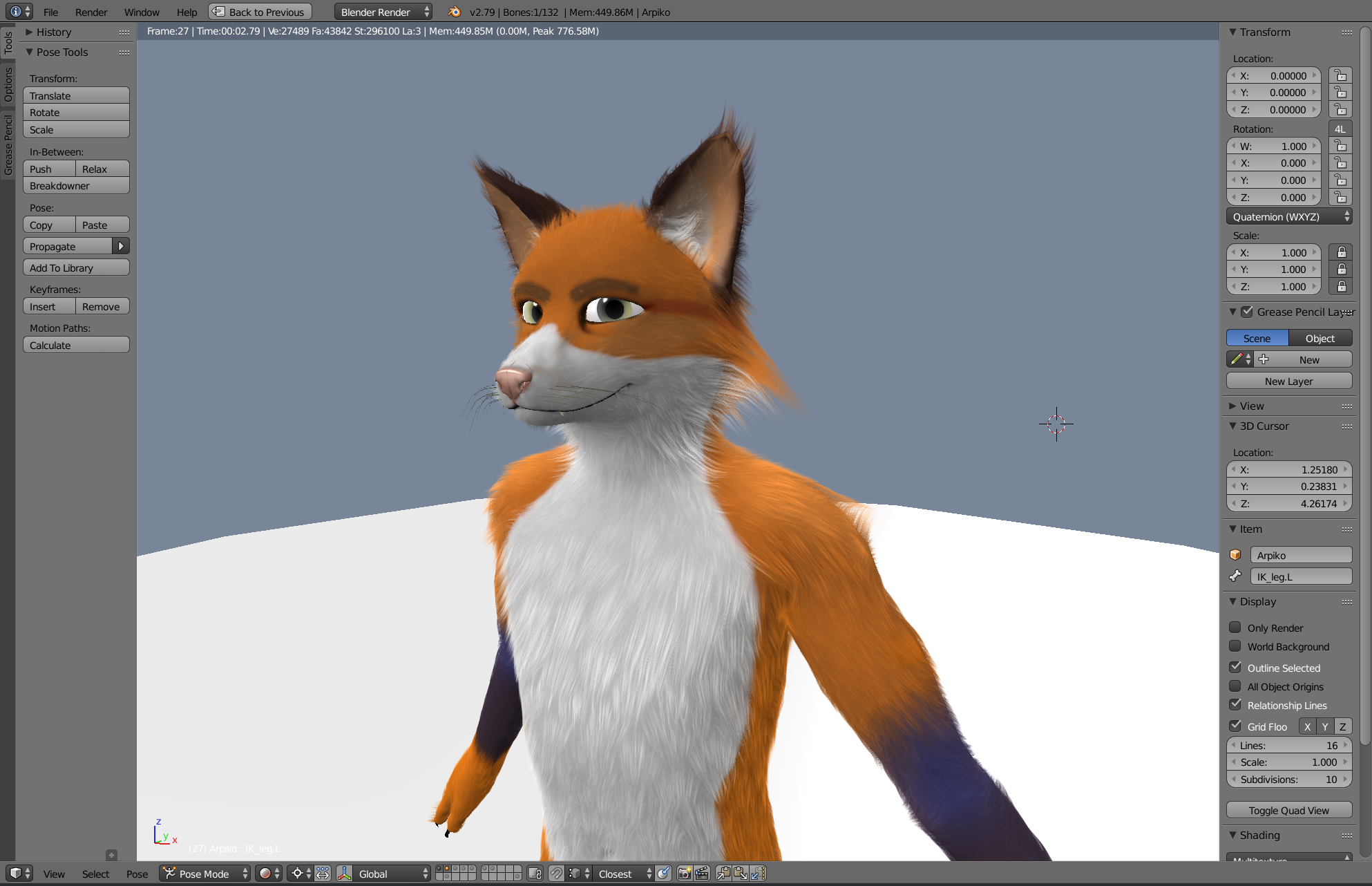Enable Only Render checkbox

click(x=1235, y=628)
